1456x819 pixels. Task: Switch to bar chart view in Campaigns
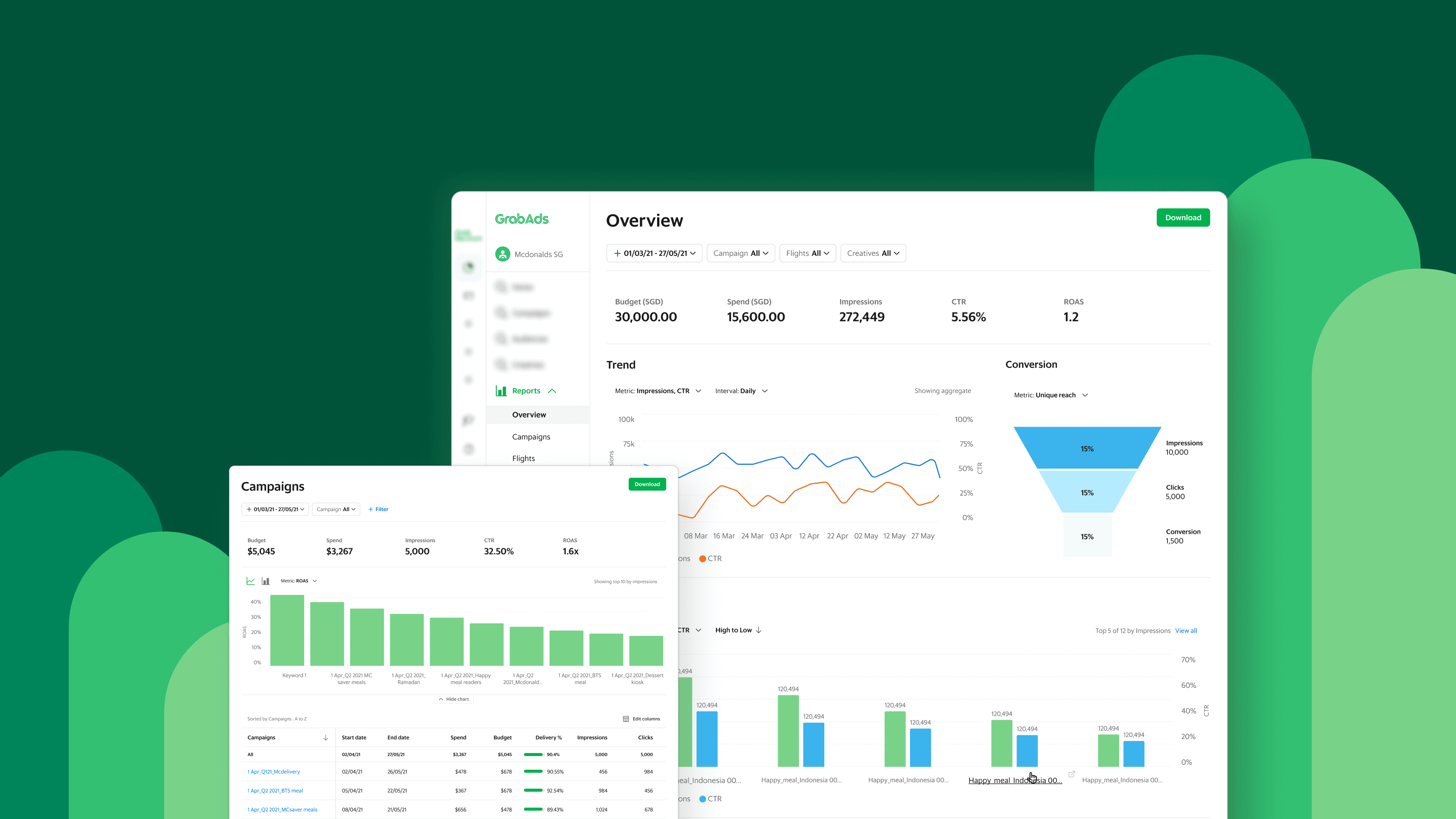266,581
